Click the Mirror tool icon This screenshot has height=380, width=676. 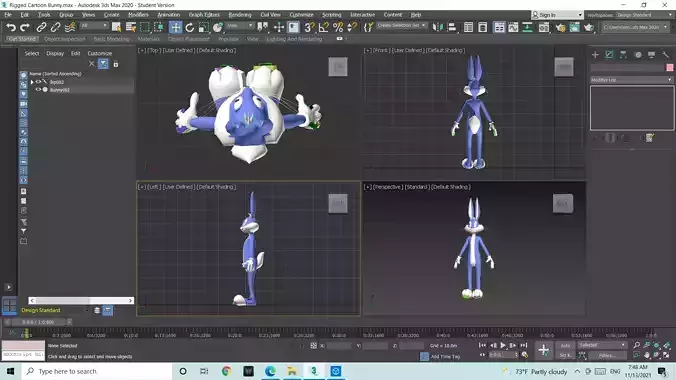click(438, 28)
